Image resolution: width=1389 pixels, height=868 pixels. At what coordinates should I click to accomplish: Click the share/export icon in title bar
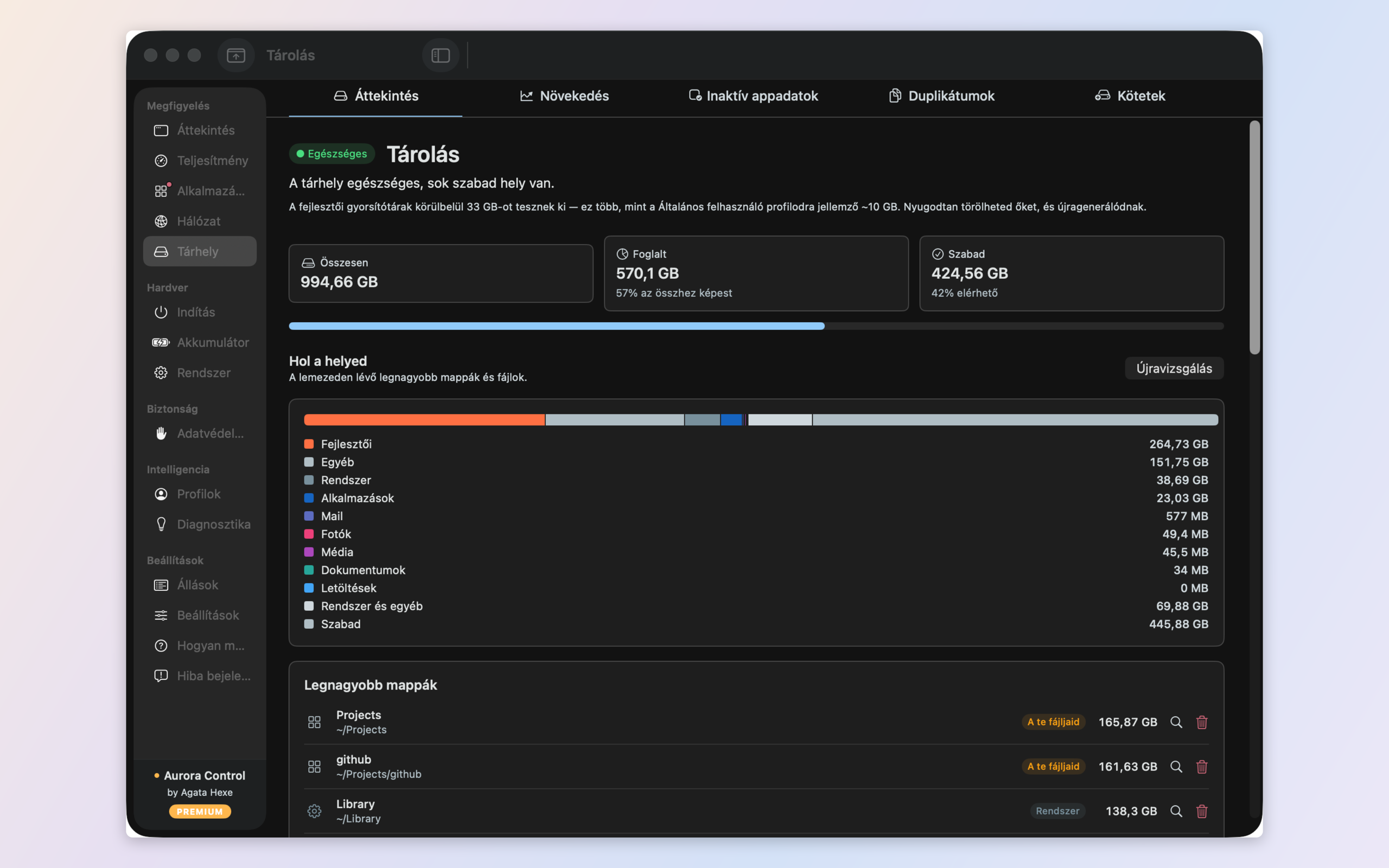click(x=236, y=55)
